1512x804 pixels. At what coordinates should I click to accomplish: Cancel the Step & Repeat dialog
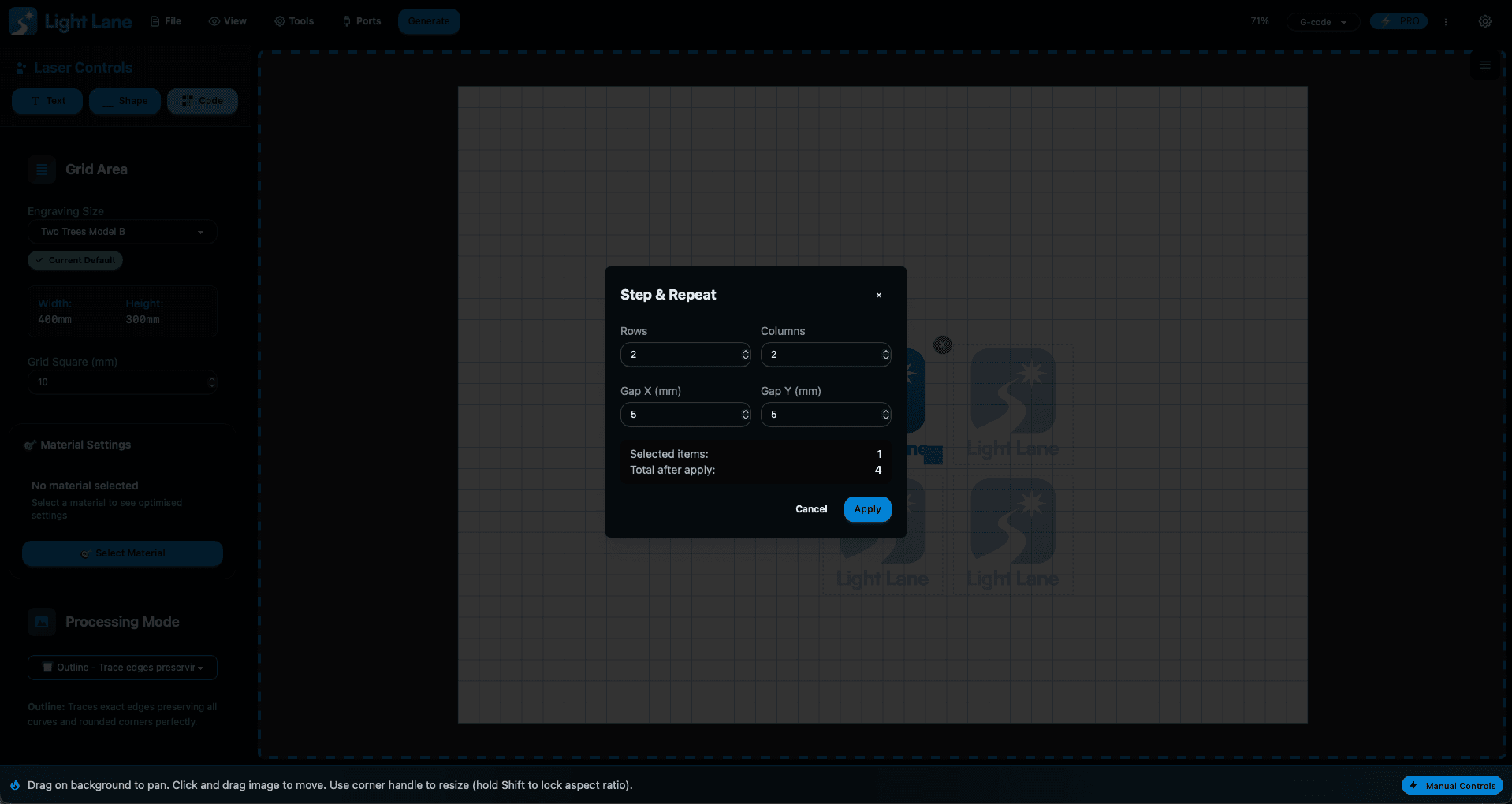coord(810,509)
